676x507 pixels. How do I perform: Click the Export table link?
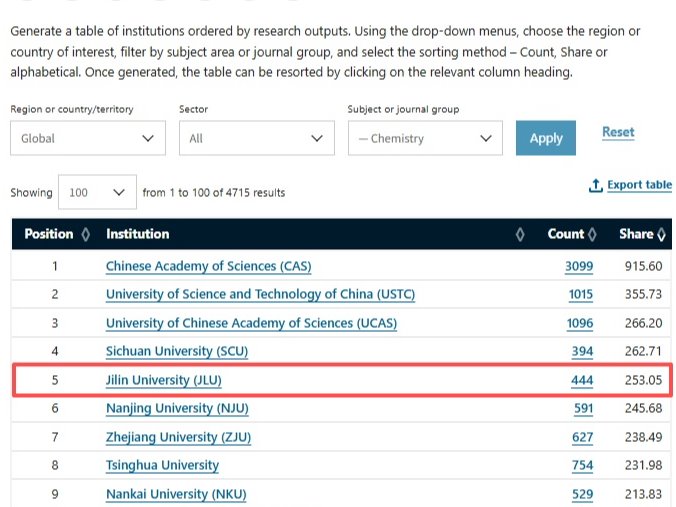pyautogui.click(x=639, y=185)
